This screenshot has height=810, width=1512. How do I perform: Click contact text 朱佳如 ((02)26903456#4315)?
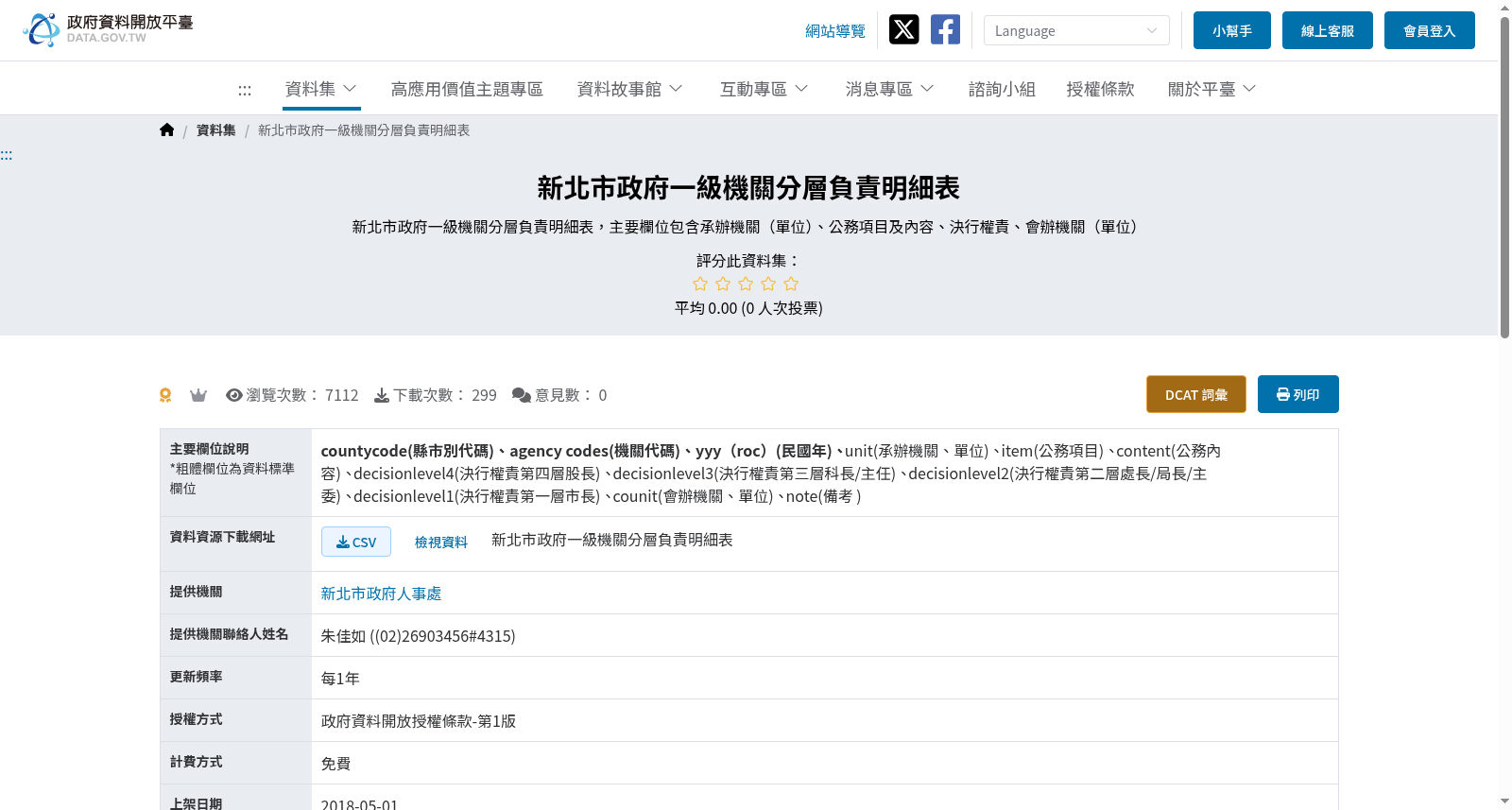pos(419,636)
